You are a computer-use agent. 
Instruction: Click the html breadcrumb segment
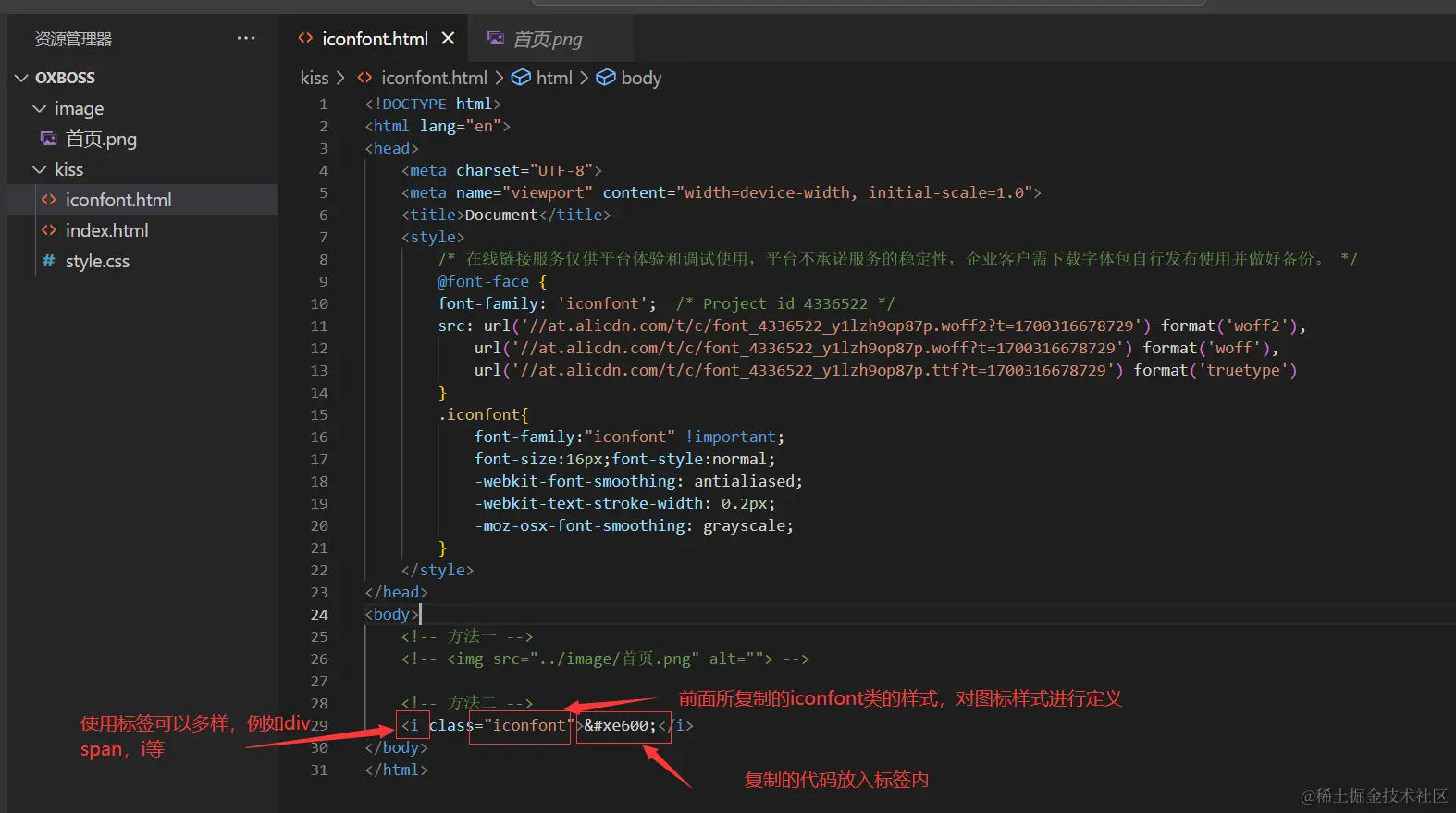[x=554, y=78]
